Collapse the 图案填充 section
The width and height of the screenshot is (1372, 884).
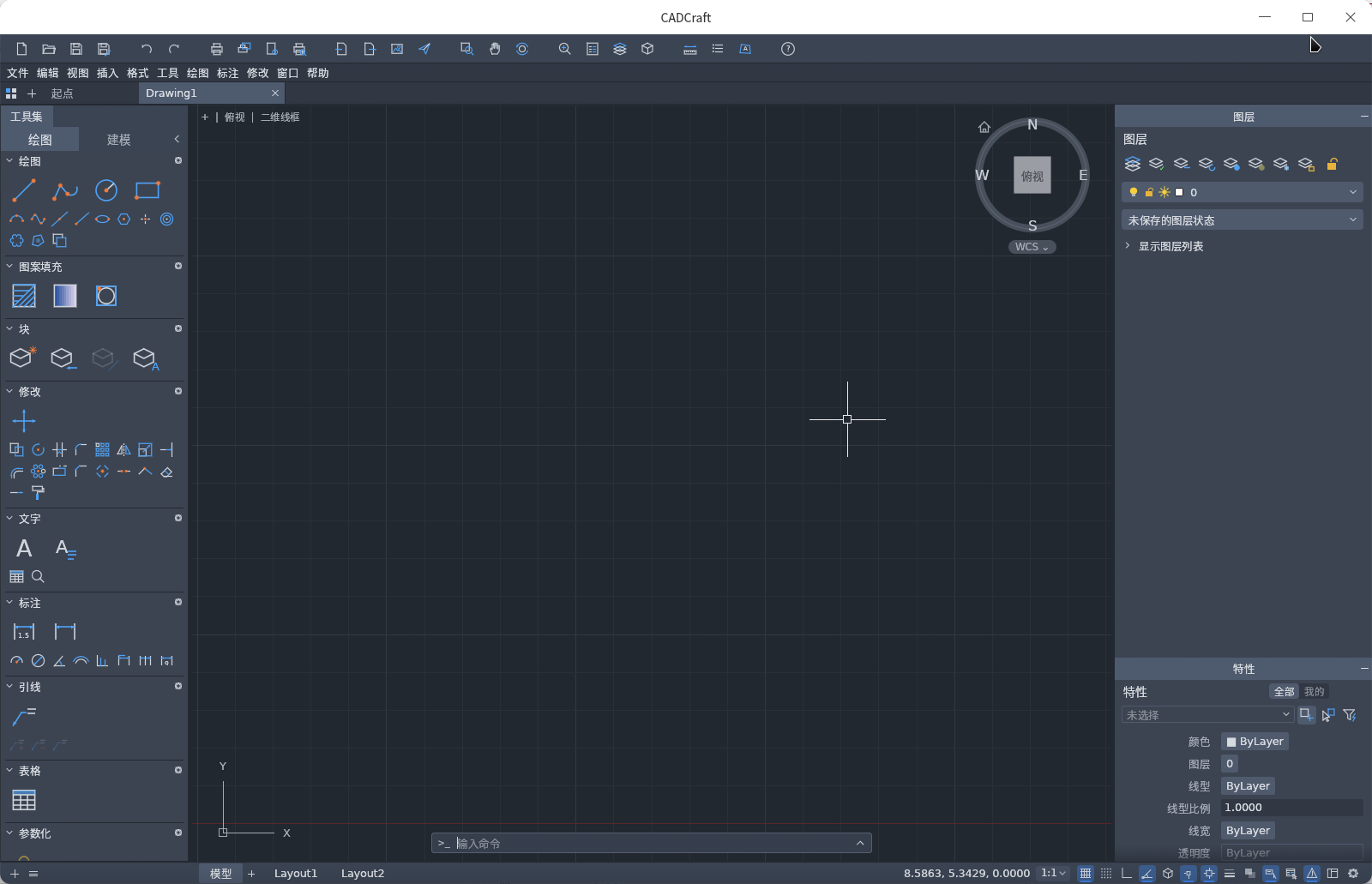(9, 267)
